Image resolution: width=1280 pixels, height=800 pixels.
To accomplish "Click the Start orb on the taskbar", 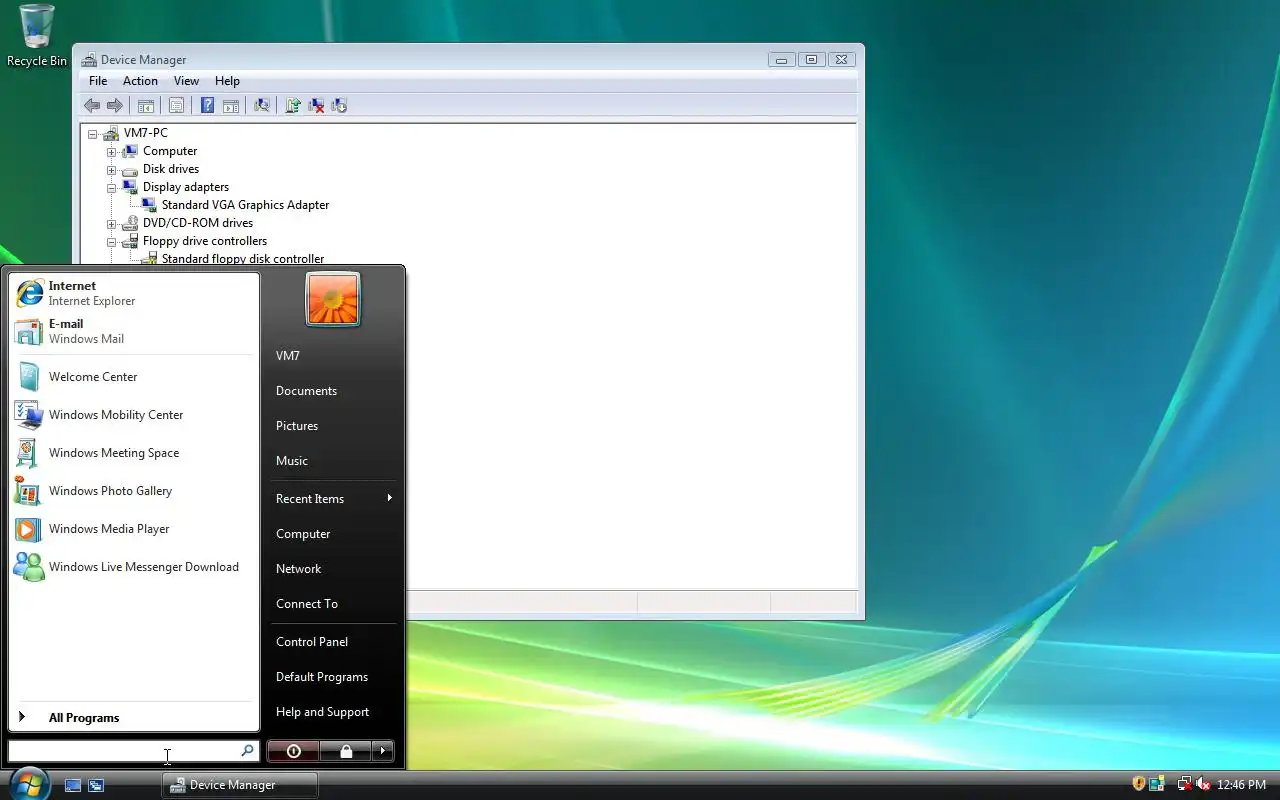I will pyautogui.click(x=27, y=783).
